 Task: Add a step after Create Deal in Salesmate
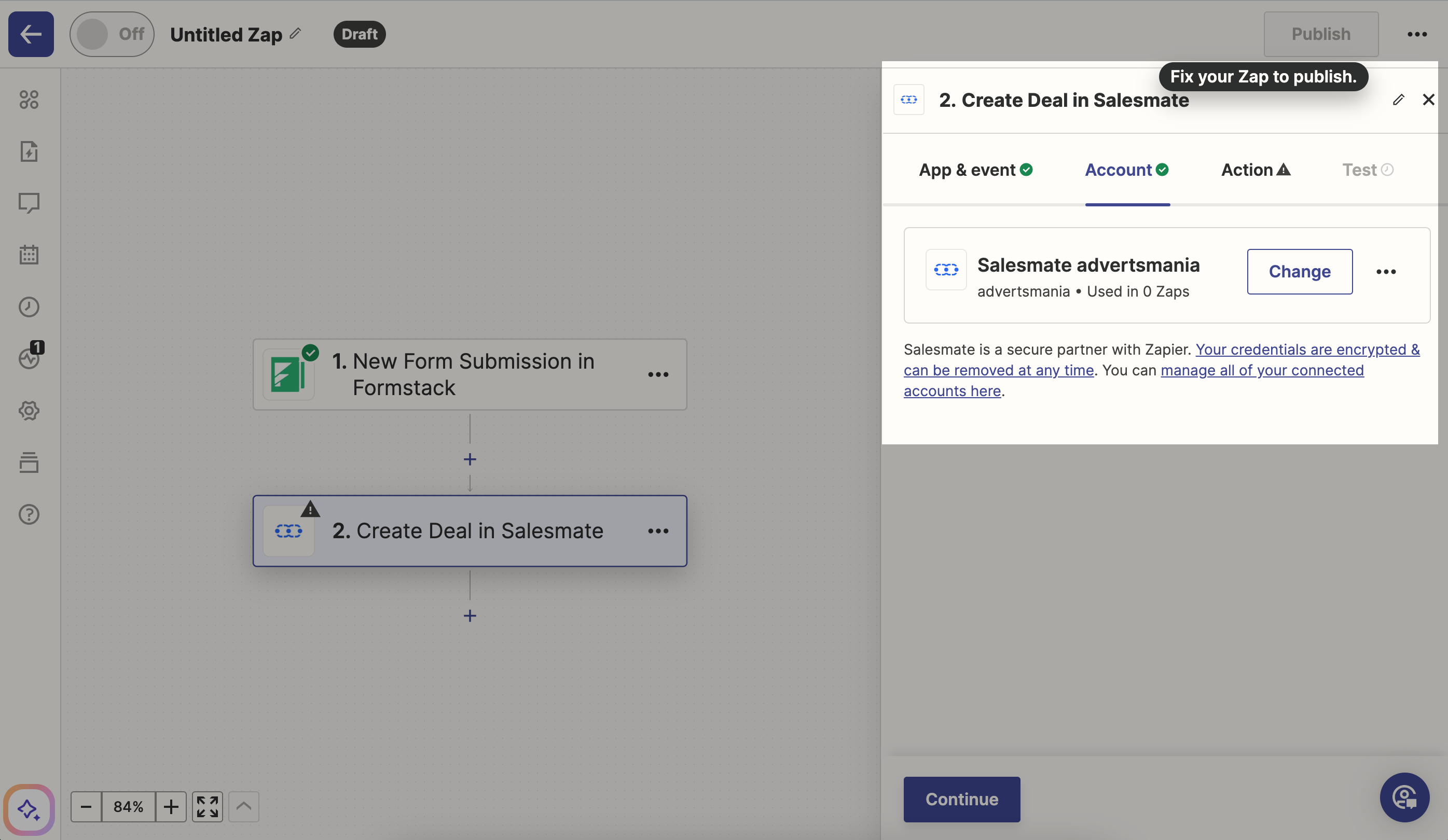click(x=470, y=615)
